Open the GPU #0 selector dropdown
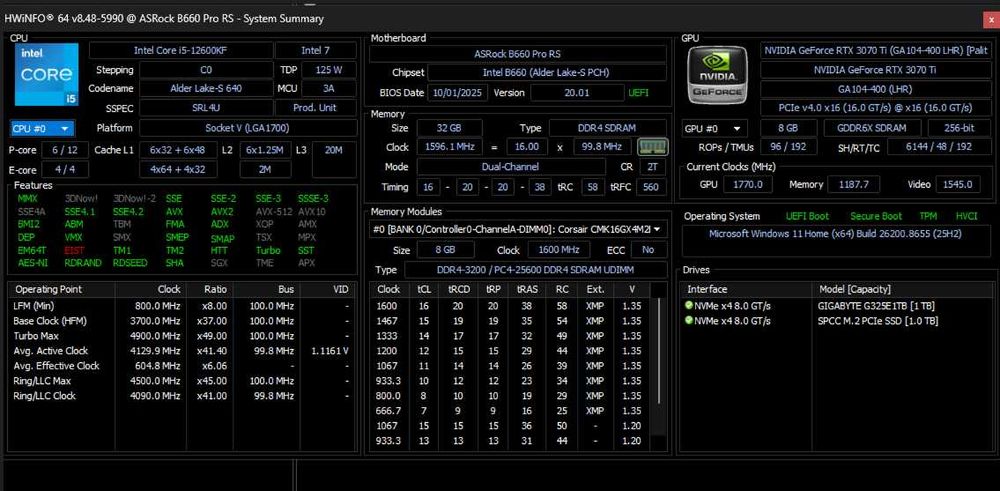Screen dimensions: 1000x491 click(715, 128)
